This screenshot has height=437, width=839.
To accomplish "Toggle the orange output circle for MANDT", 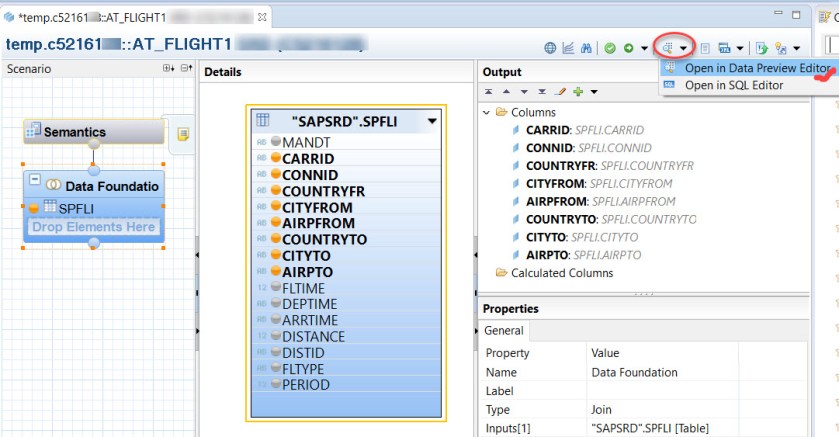I will (x=275, y=143).
